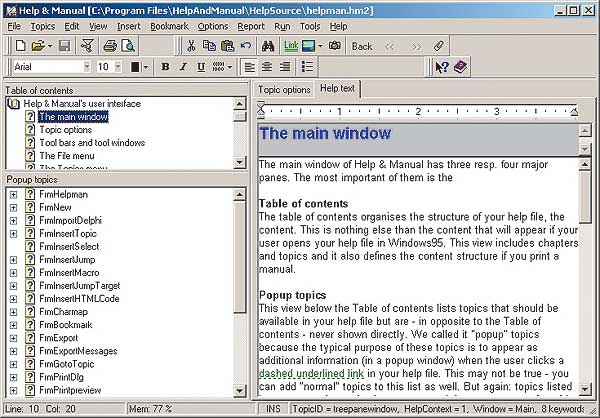Select 'Tool bars and tool windows' topic
The image size is (600, 418).
pos(92,143)
